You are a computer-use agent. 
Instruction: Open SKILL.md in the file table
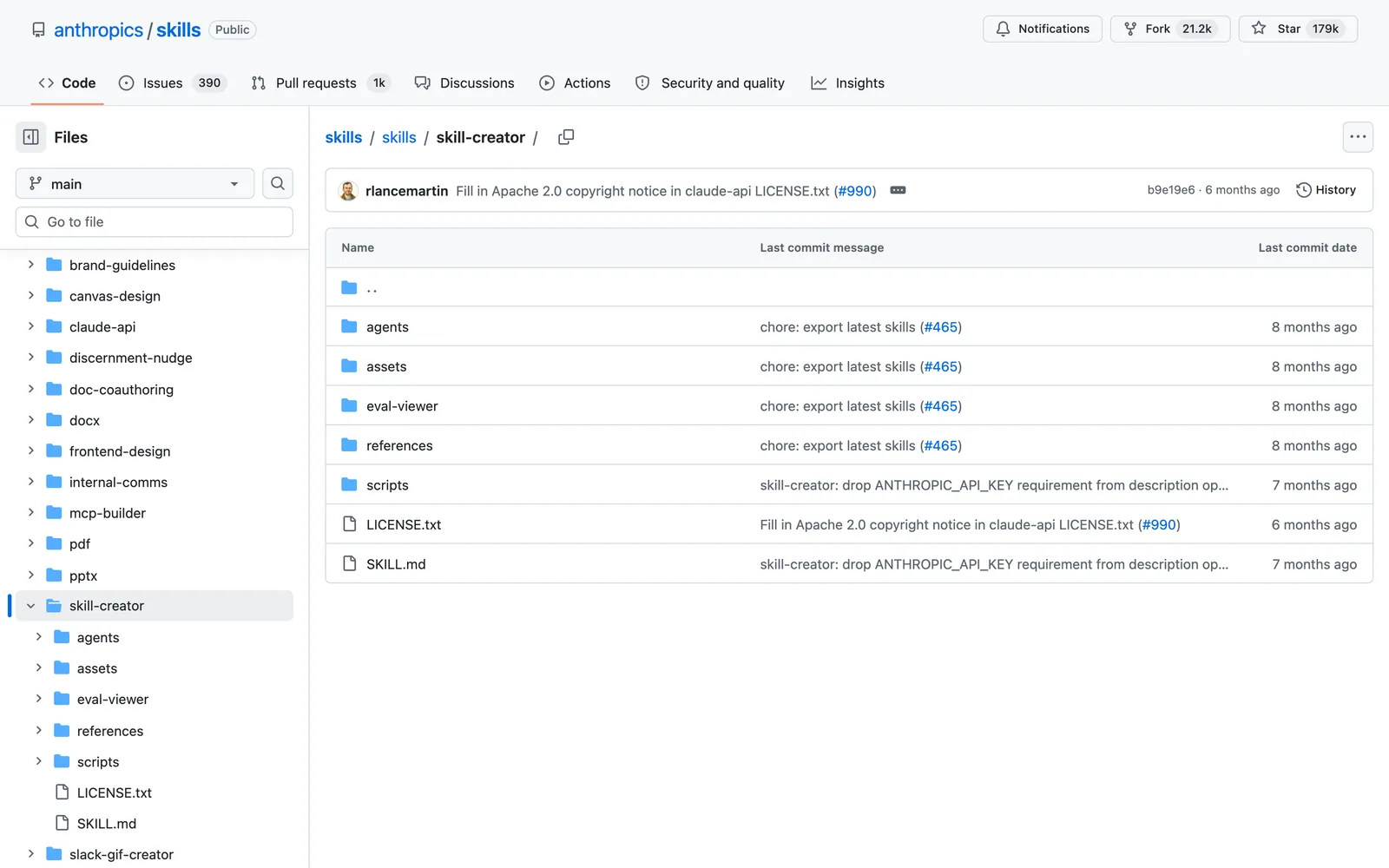point(396,564)
